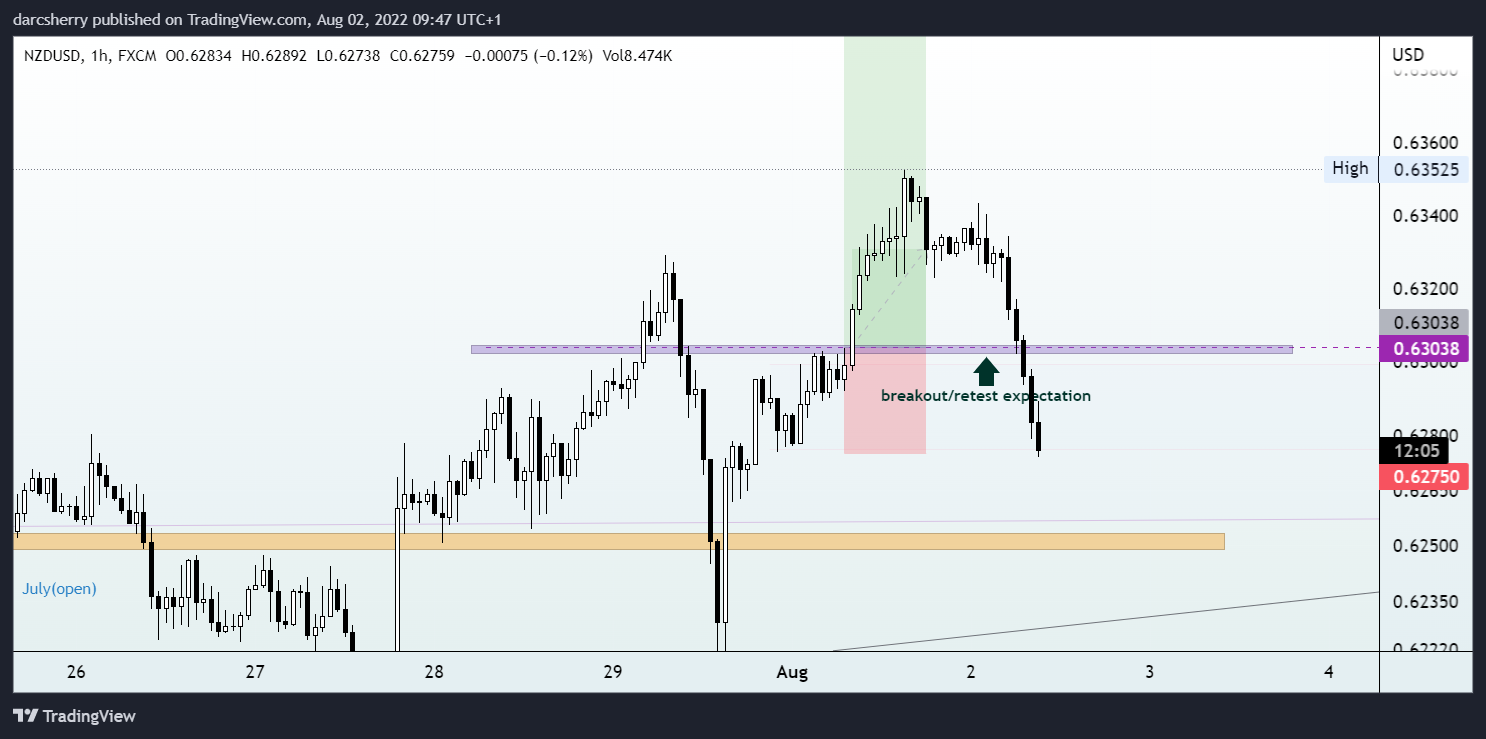Screen dimensions: 1486x739
Task: Click the date label 29 on time axis
Action: coord(613,672)
